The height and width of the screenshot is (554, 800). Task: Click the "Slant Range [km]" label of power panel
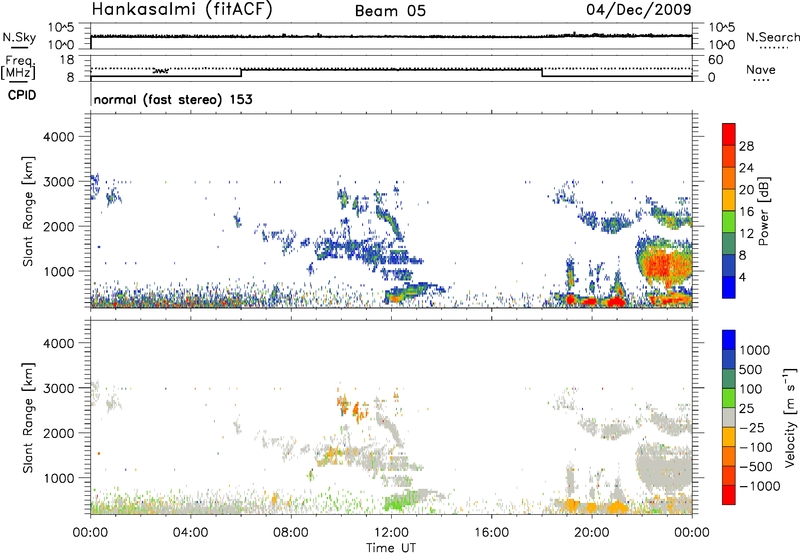point(28,211)
